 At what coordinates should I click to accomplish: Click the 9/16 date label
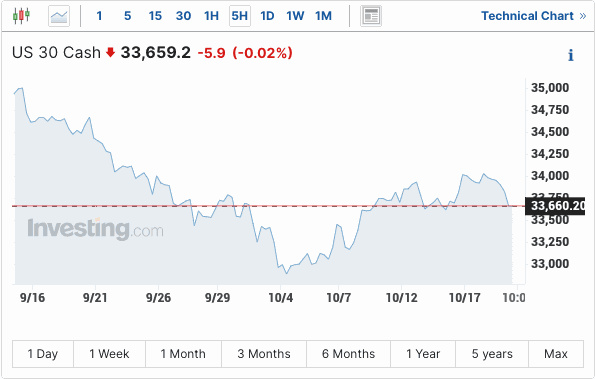point(32,298)
